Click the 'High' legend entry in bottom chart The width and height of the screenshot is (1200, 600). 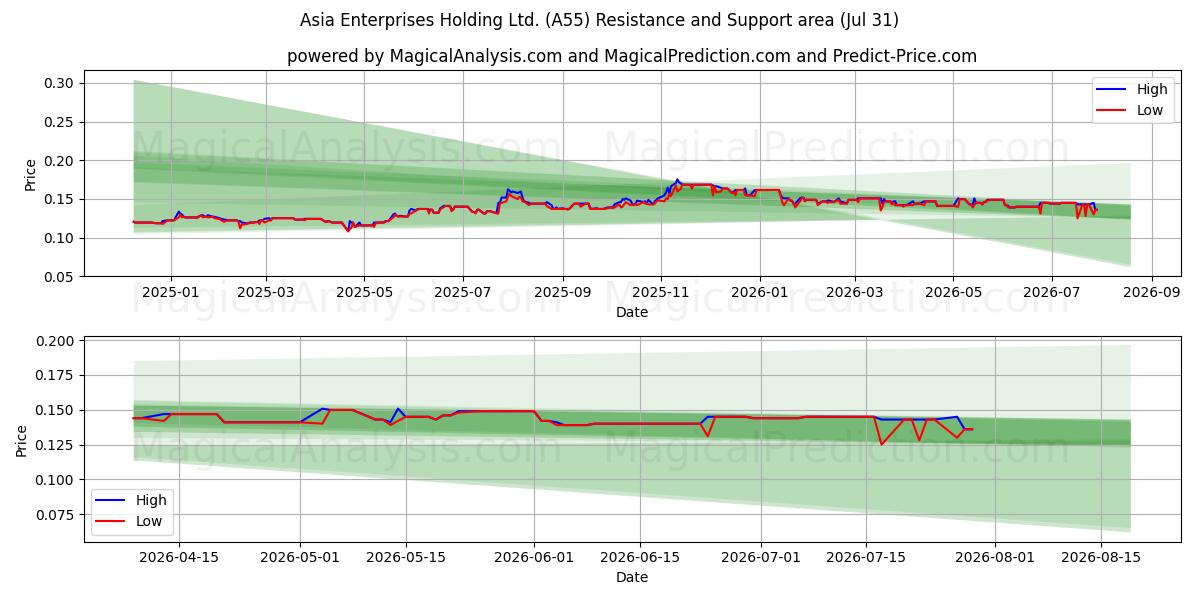(152, 500)
